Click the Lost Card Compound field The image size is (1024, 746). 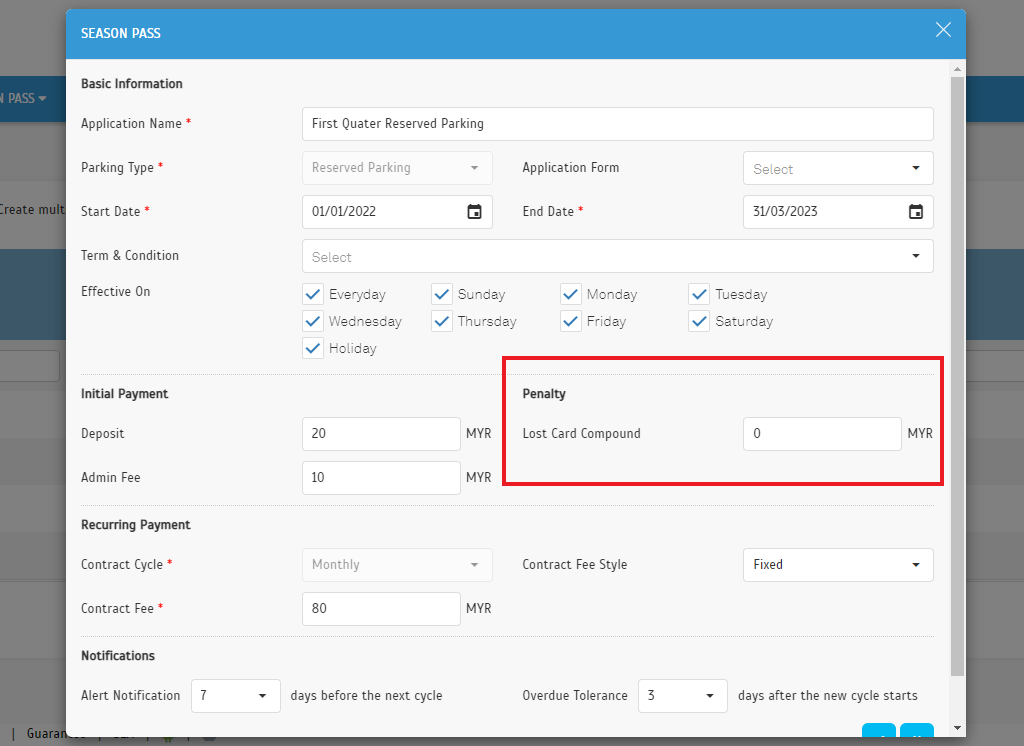pyautogui.click(x=822, y=434)
